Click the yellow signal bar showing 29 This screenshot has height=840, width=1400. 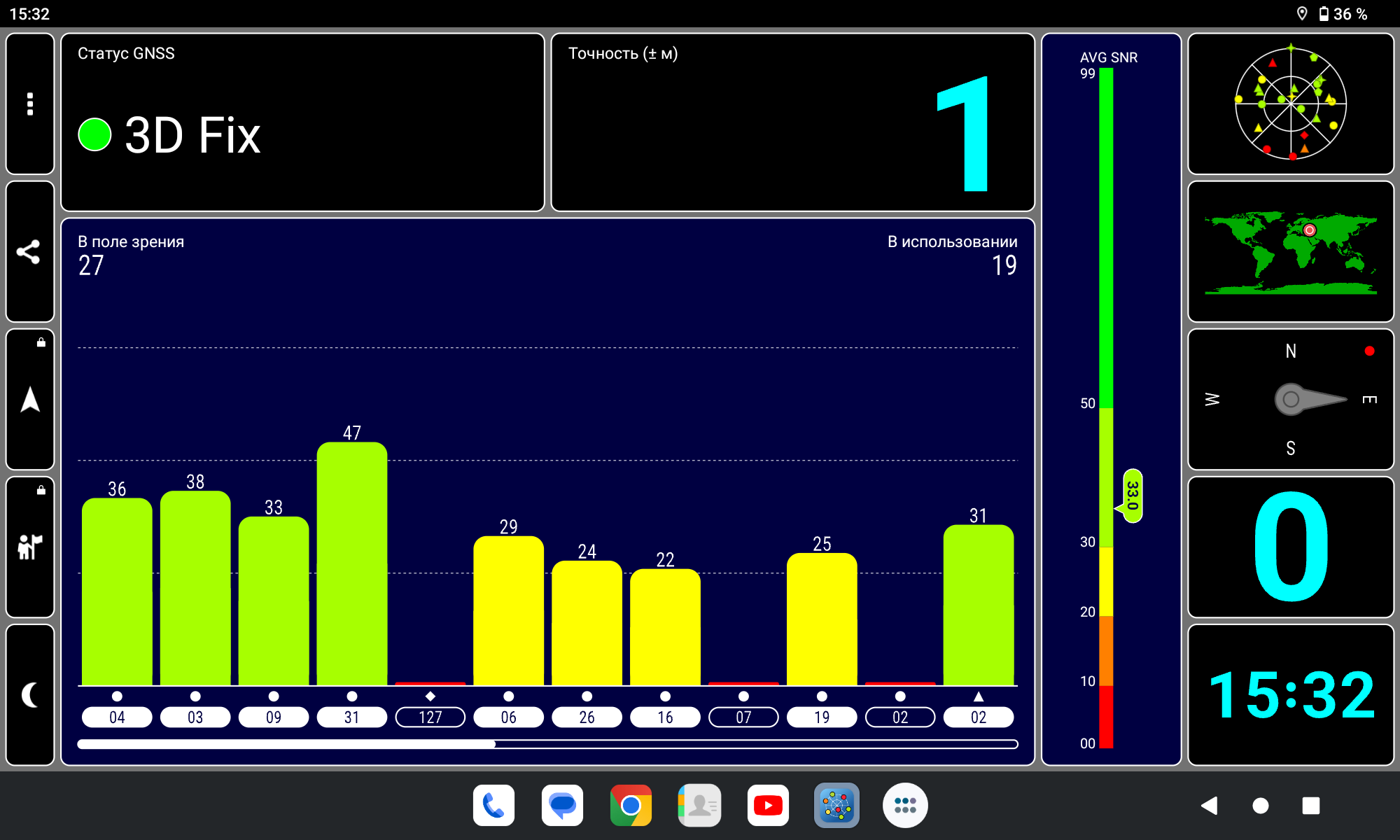pyautogui.click(x=509, y=610)
